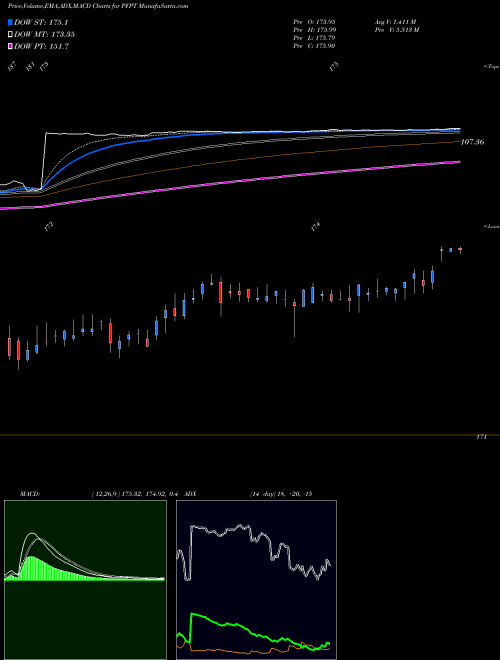The width and height of the screenshot is (500, 660).
Task: Click the green MACD histogram chart
Action: click(85, 580)
